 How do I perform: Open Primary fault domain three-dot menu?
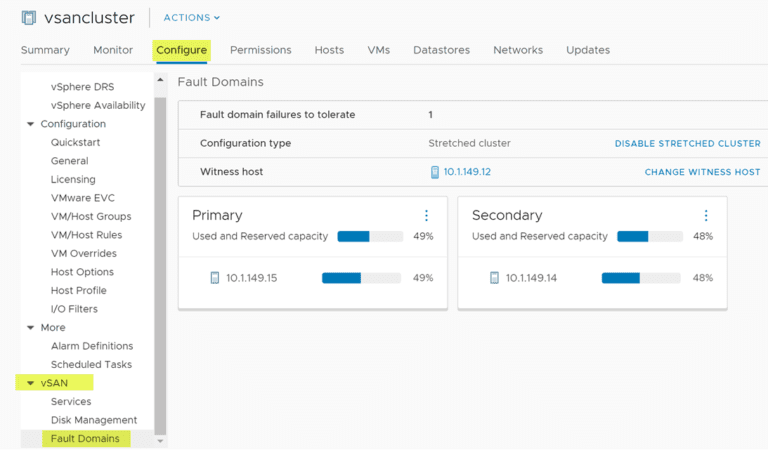click(x=426, y=216)
